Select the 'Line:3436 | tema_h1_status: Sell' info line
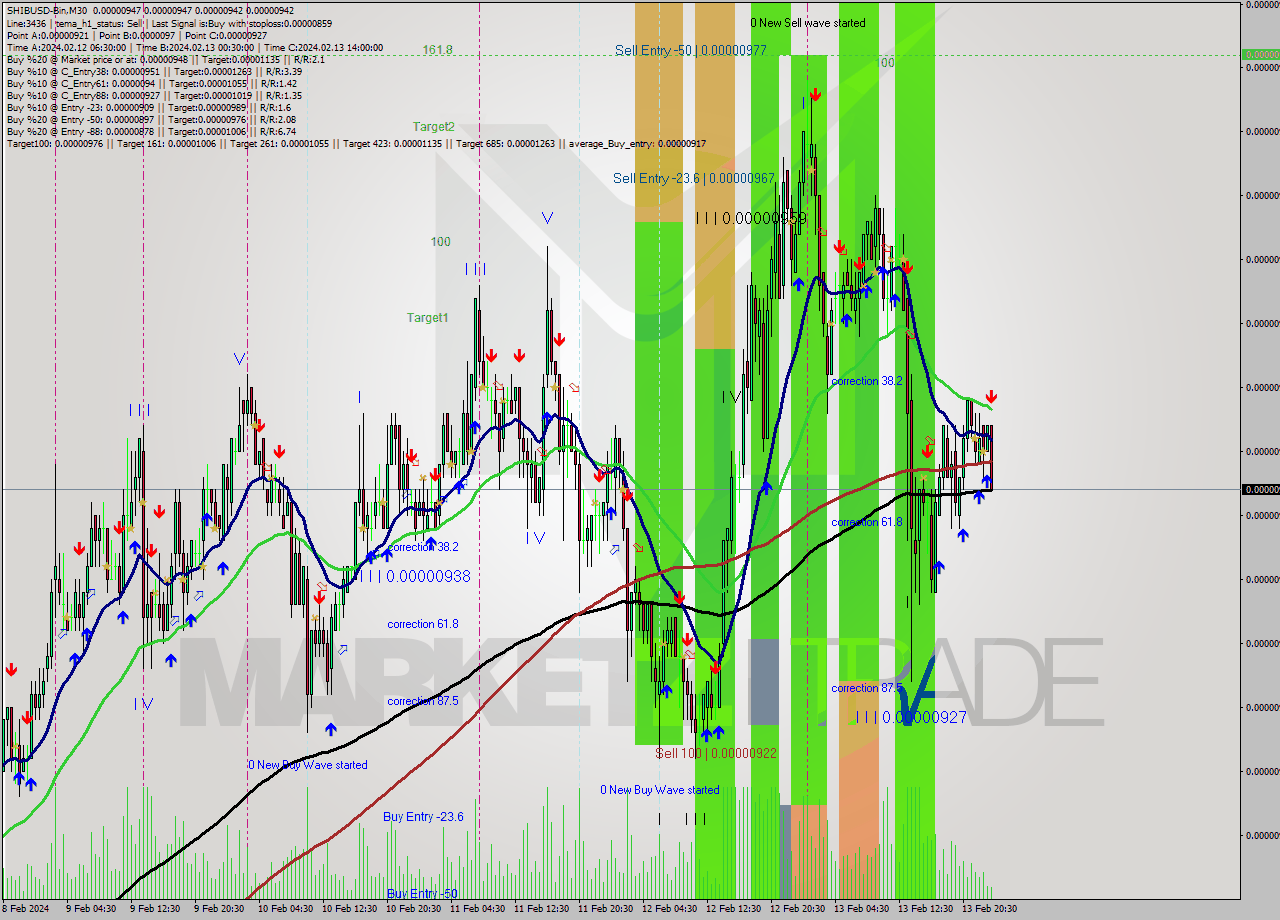 [x=169, y=23]
